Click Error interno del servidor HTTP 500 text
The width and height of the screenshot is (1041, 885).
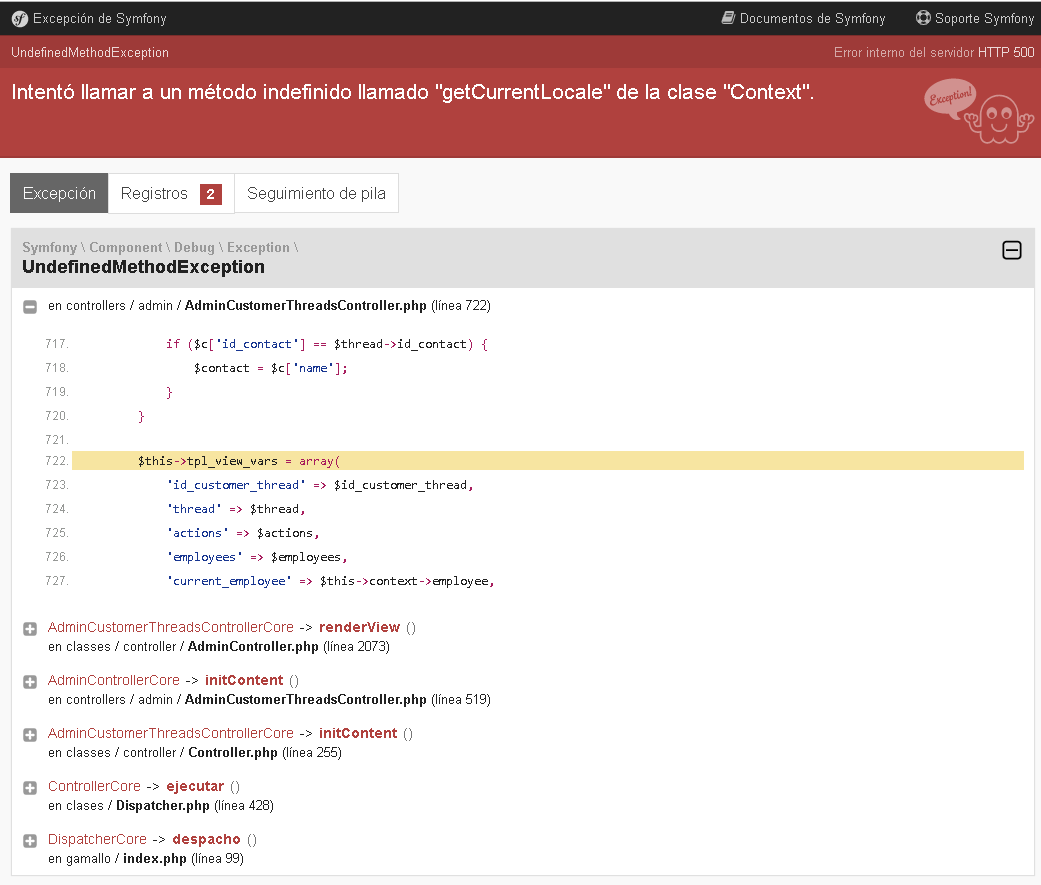933,52
